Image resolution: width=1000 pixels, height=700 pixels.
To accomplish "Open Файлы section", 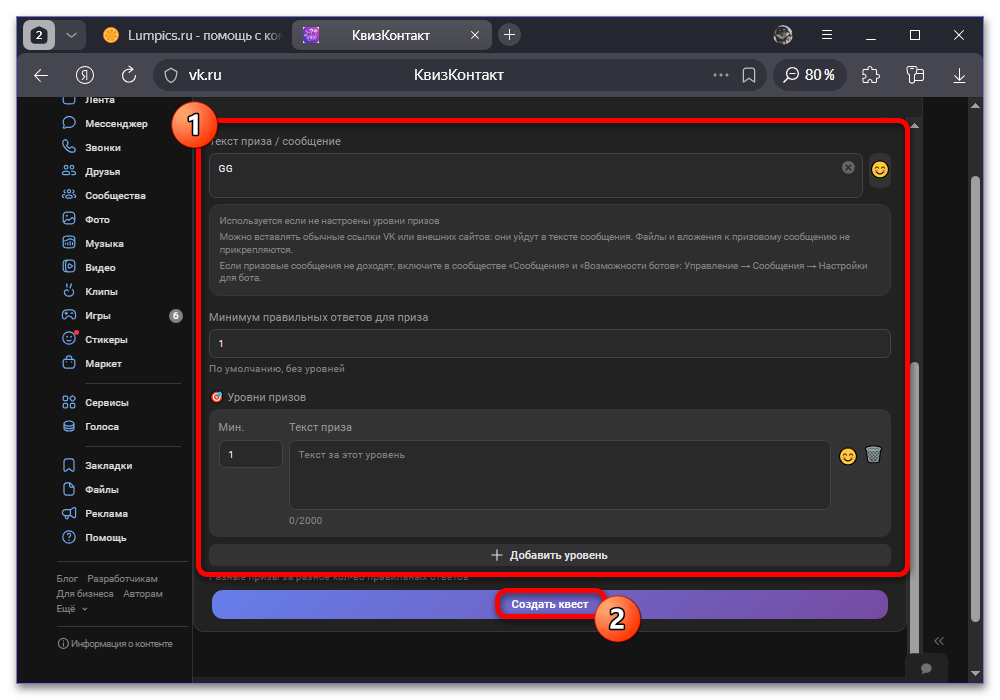I will [x=91, y=490].
